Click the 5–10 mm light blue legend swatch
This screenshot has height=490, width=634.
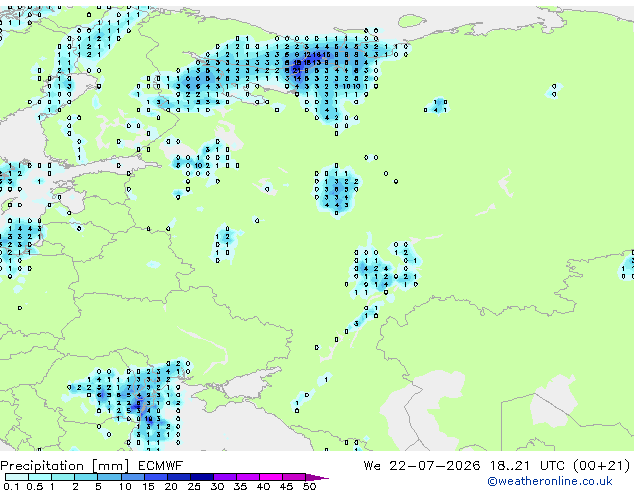click(109, 477)
